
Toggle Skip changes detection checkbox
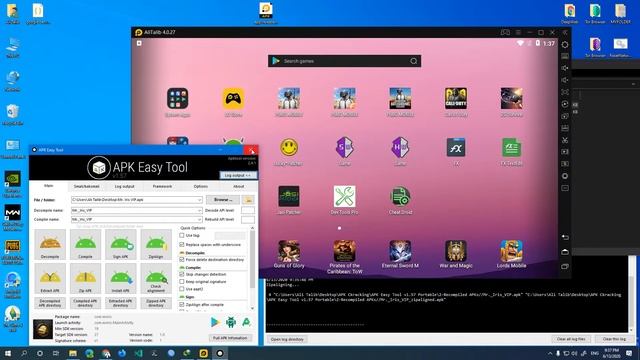[182, 274]
